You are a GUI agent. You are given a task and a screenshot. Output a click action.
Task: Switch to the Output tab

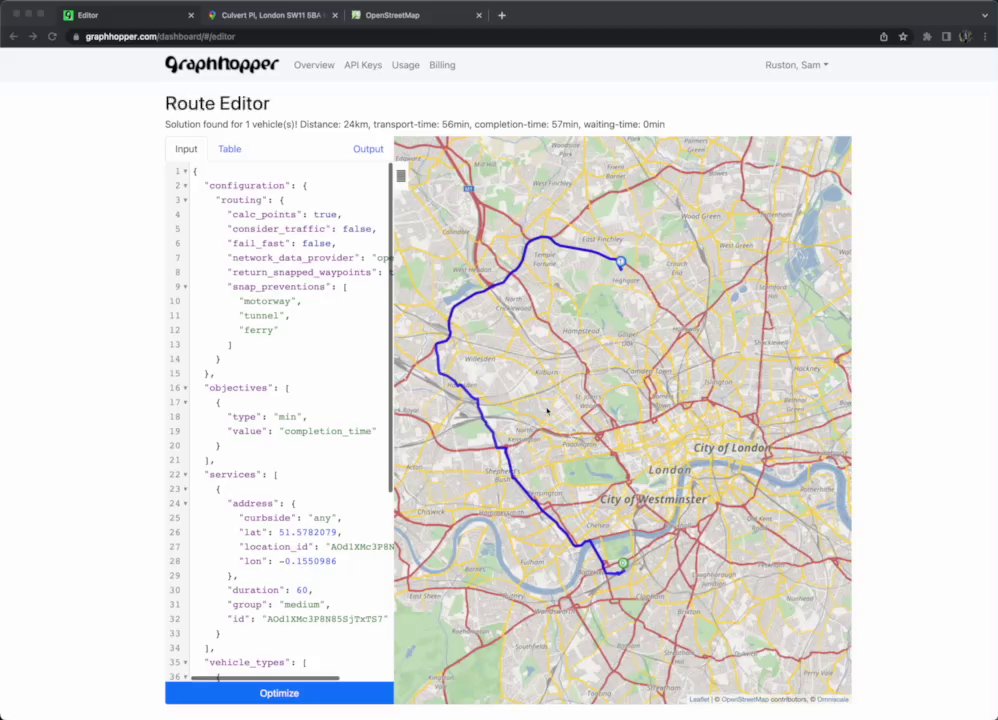pyautogui.click(x=368, y=149)
